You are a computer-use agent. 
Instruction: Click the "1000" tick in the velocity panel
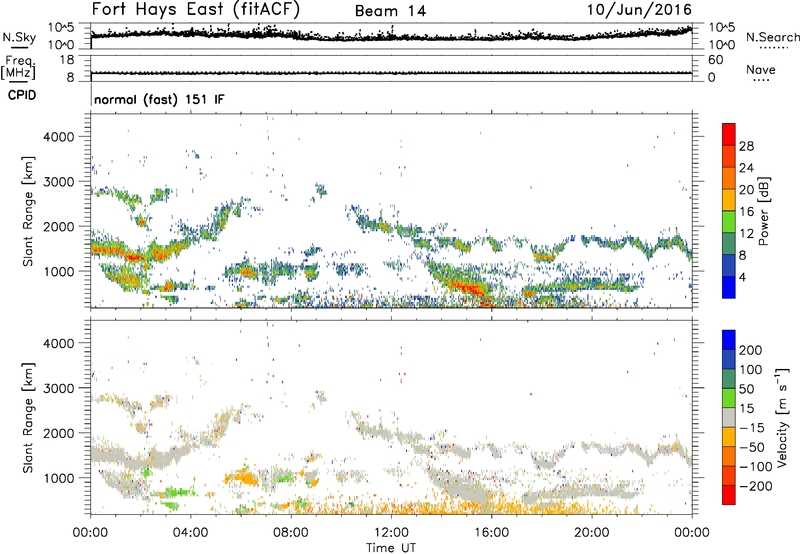click(58, 478)
